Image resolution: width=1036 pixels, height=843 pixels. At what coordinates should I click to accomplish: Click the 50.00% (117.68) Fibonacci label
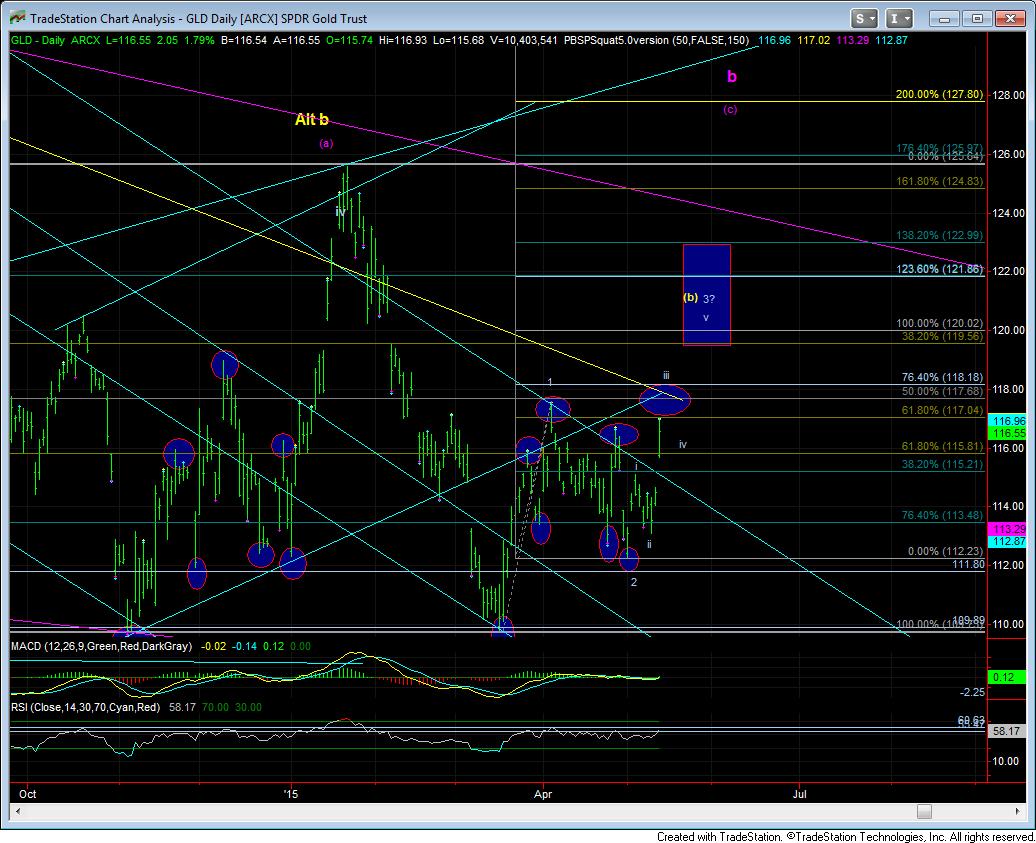[942, 391]
